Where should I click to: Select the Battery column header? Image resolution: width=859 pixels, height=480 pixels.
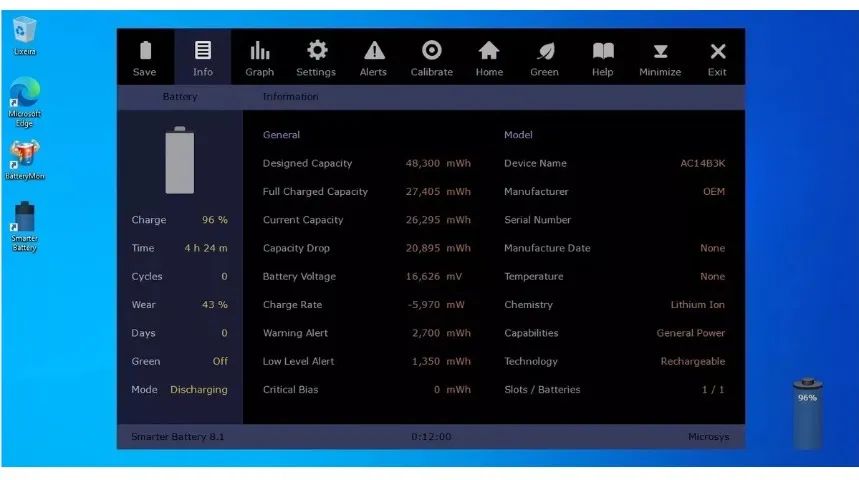click(180, 97)
